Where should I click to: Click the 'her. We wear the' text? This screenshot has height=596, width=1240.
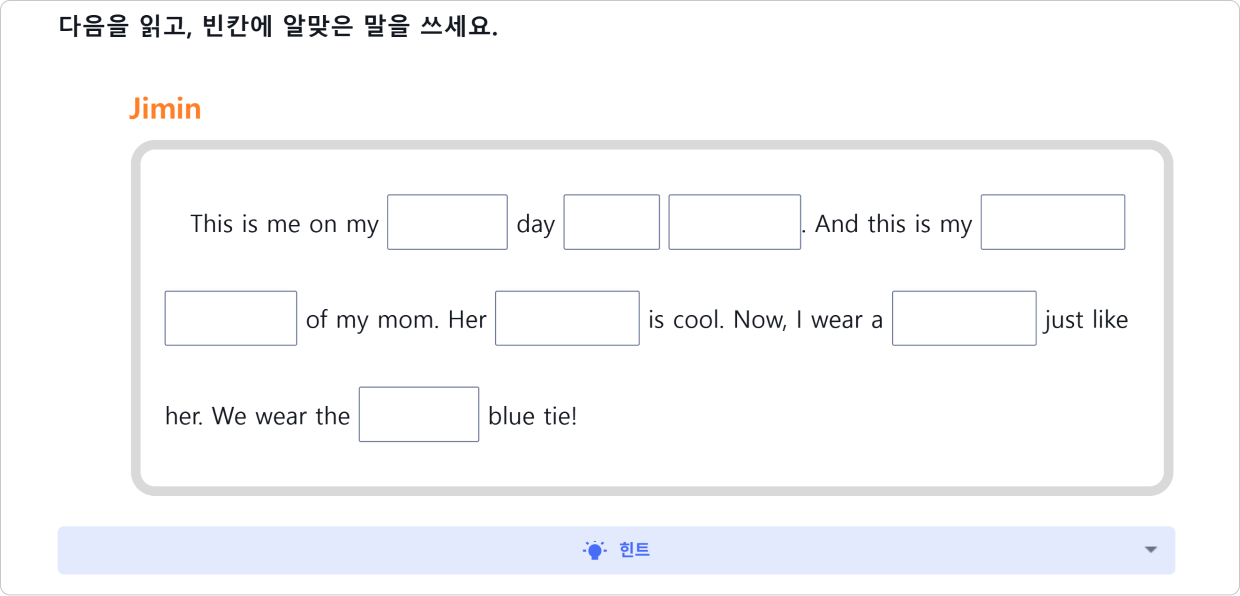257,416
